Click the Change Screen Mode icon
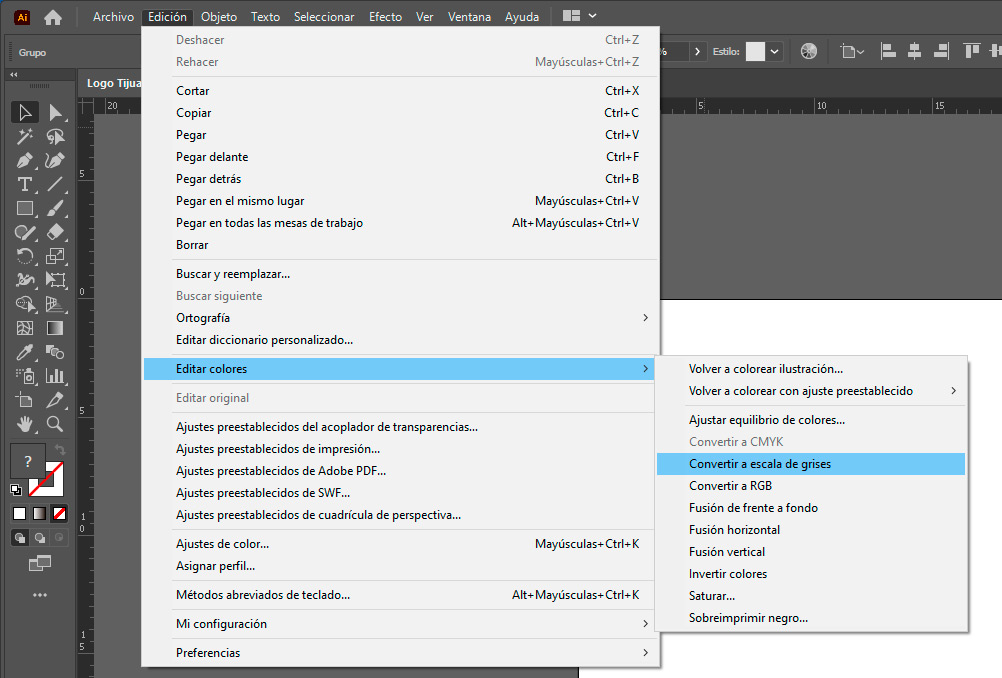1002x678 pixels. tap(40, 564)
